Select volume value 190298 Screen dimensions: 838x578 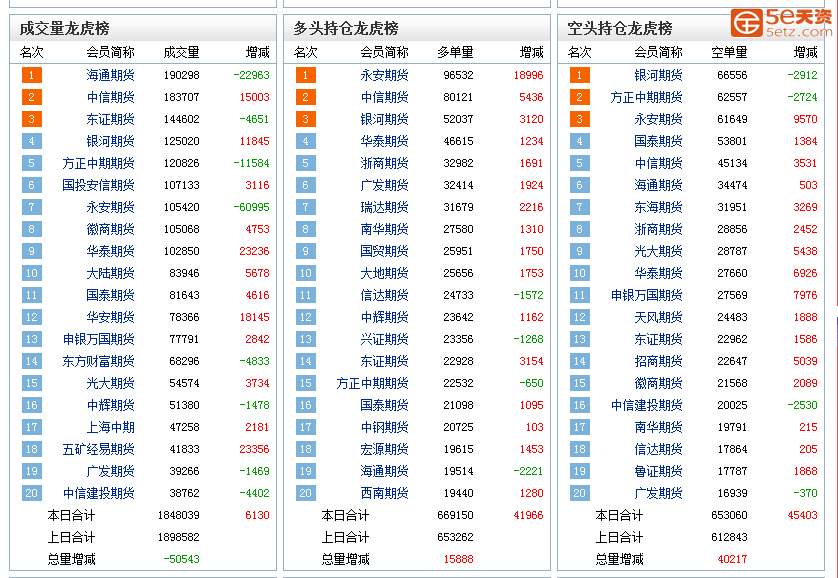pyautogui.click(x=182, y=75)
